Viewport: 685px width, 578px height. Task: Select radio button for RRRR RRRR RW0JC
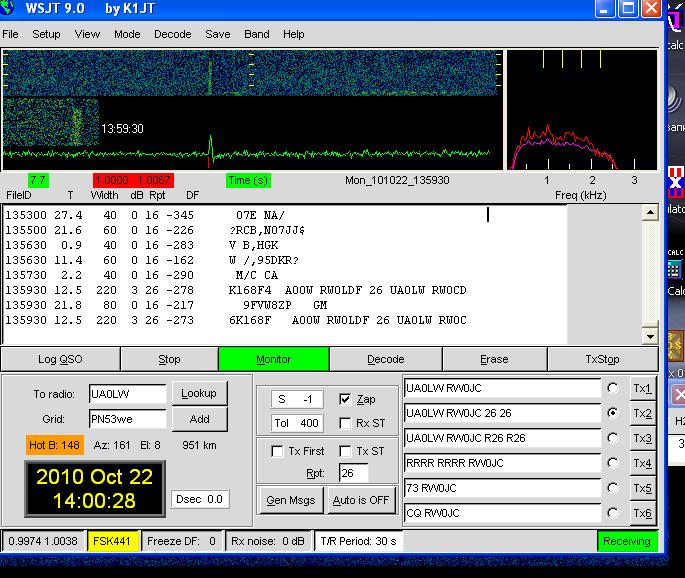point(612,463)
